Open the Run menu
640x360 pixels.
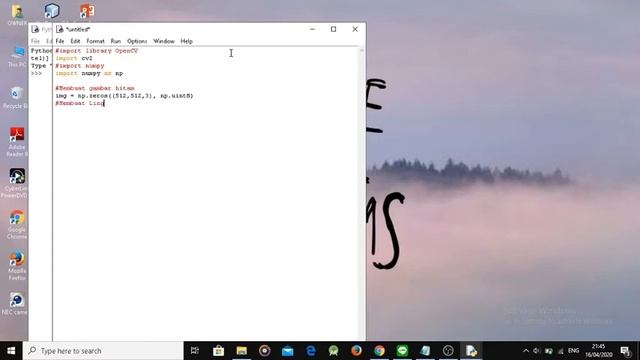[116, 41]
